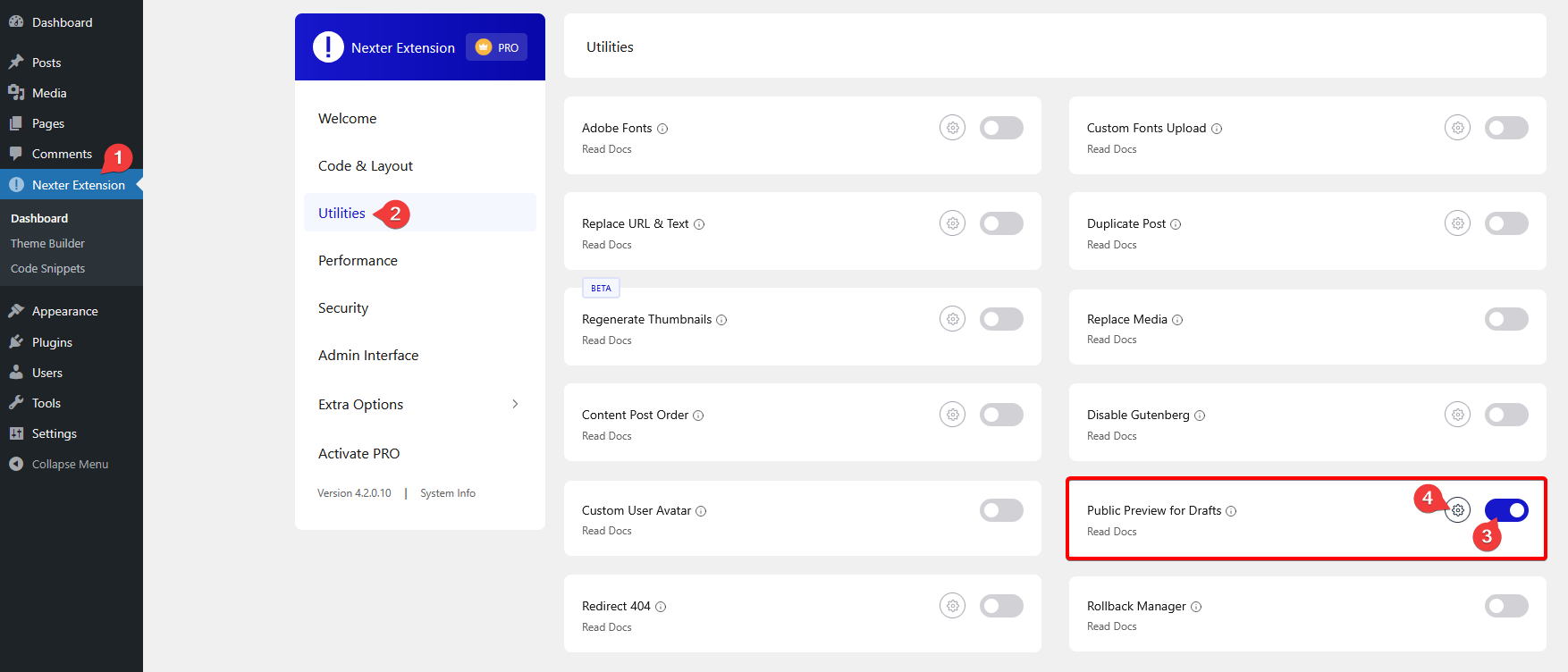Open Content Post Order settings gear
The image size is (1568, 672).
click(x=951, y=414)
